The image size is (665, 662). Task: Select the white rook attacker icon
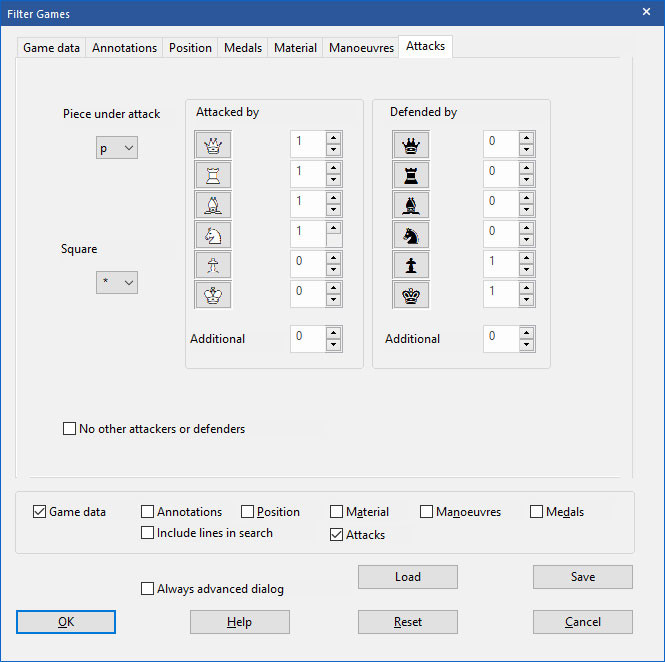point(213,174)
